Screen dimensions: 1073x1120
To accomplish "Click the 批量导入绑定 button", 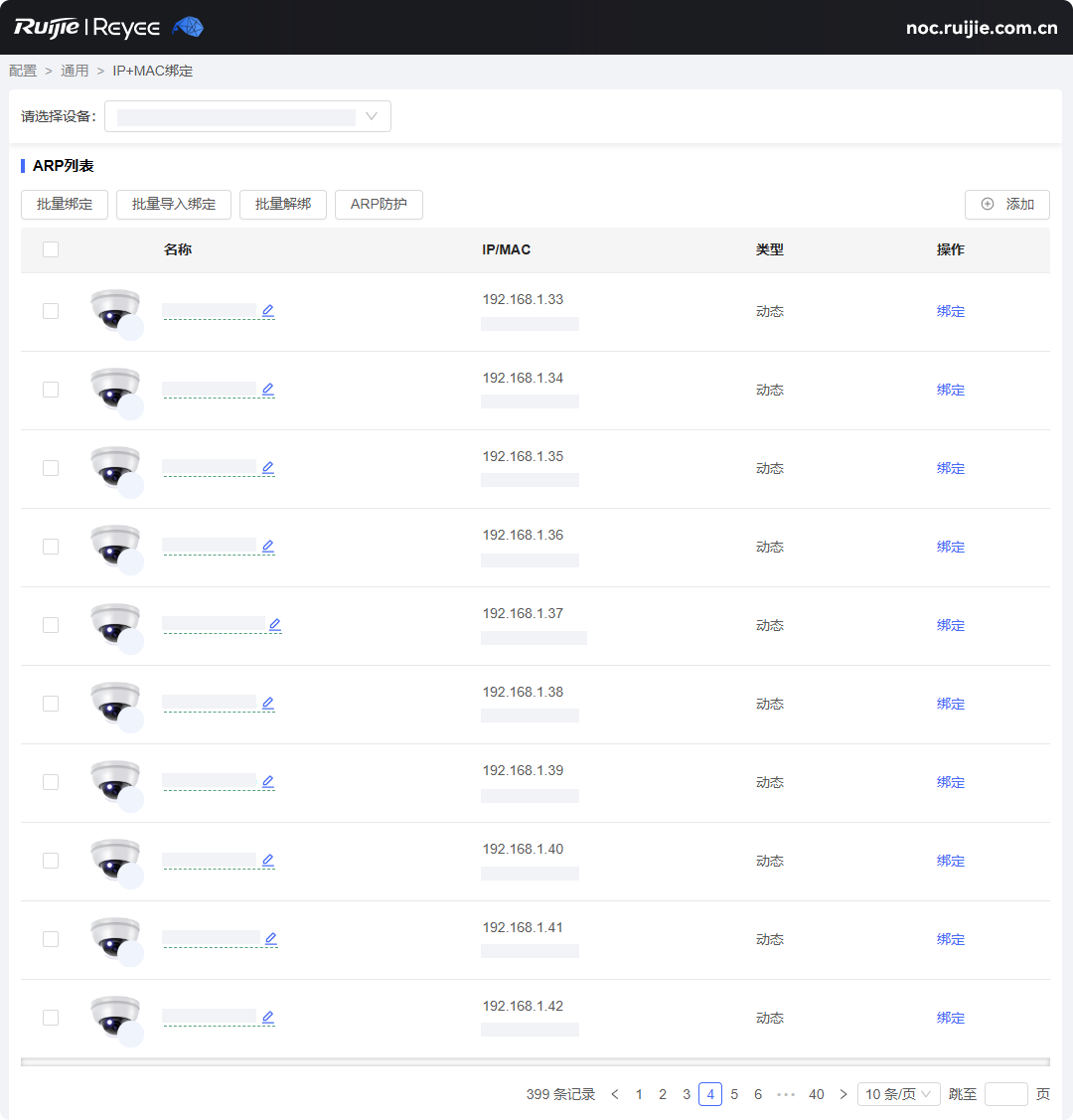I will click(174, 204).
